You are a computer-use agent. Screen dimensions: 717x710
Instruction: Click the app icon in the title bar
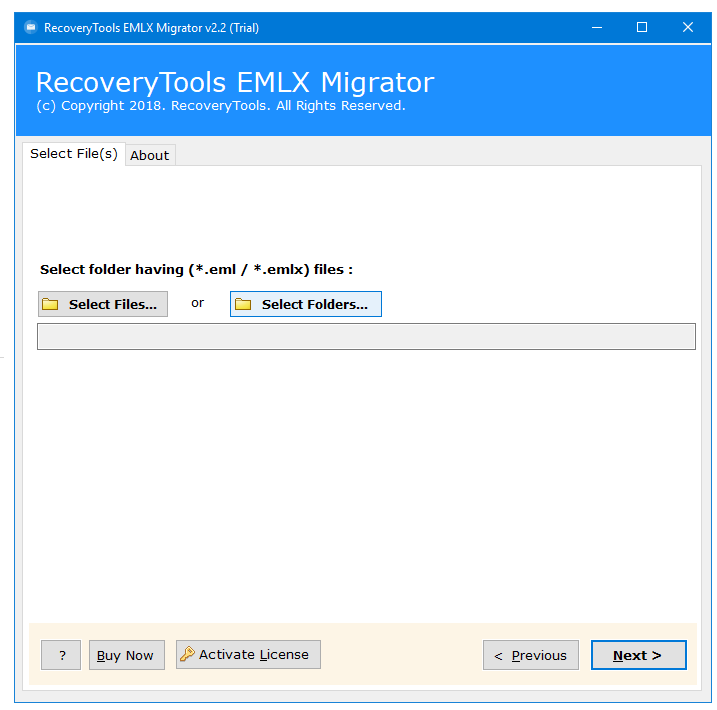pos(31,27)
